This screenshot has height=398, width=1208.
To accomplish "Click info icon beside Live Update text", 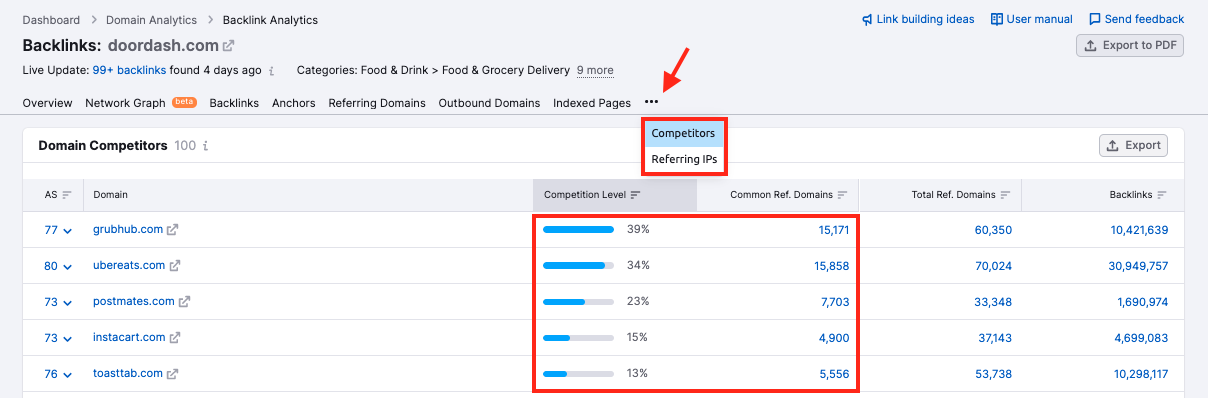I will pos(272,71).
